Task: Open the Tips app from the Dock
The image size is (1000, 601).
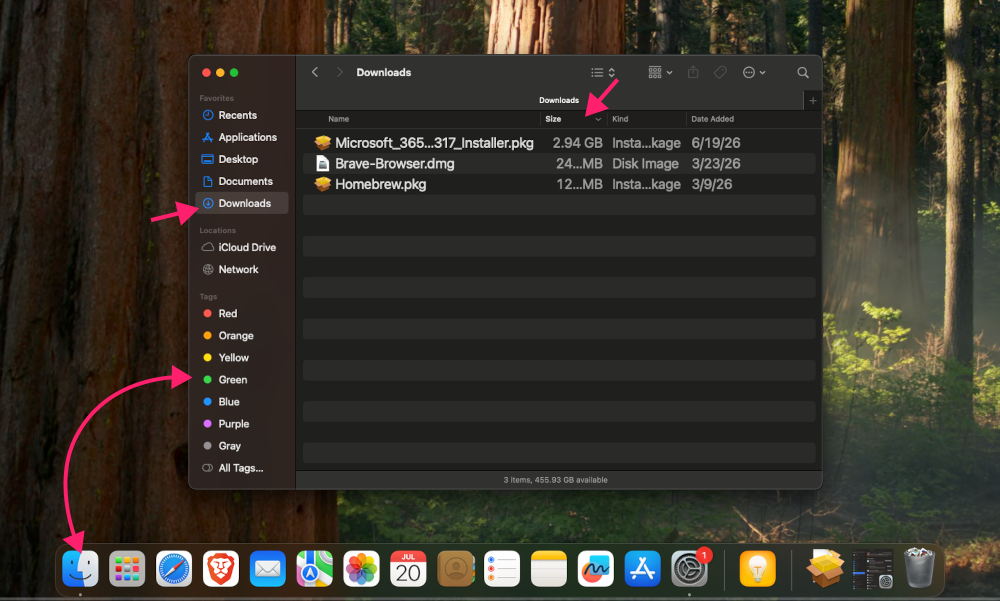Action: tap(758, 568)
